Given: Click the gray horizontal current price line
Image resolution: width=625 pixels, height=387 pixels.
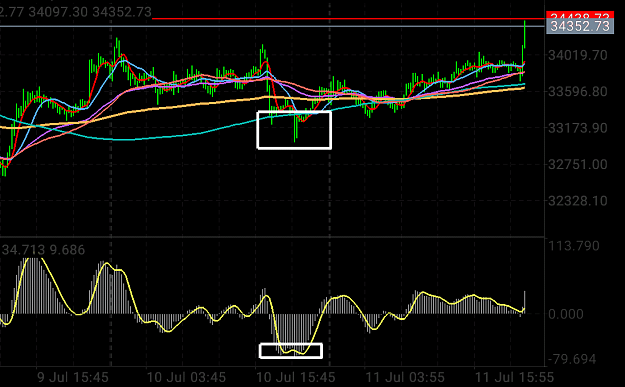Looking at the screenshot, I should point(272,26).
